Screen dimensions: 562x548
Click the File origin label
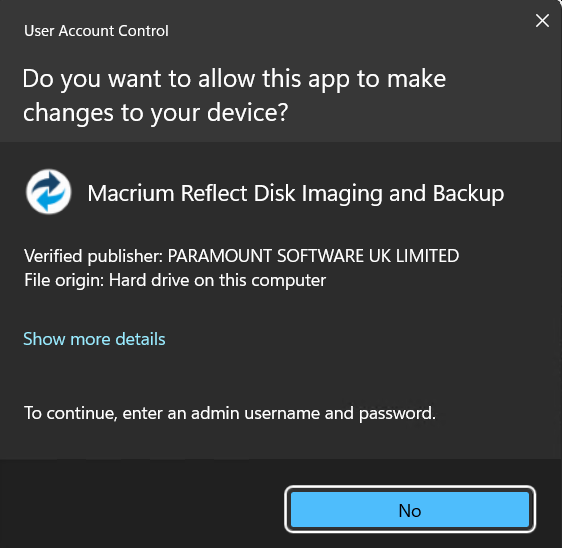[x=64, y=280]
